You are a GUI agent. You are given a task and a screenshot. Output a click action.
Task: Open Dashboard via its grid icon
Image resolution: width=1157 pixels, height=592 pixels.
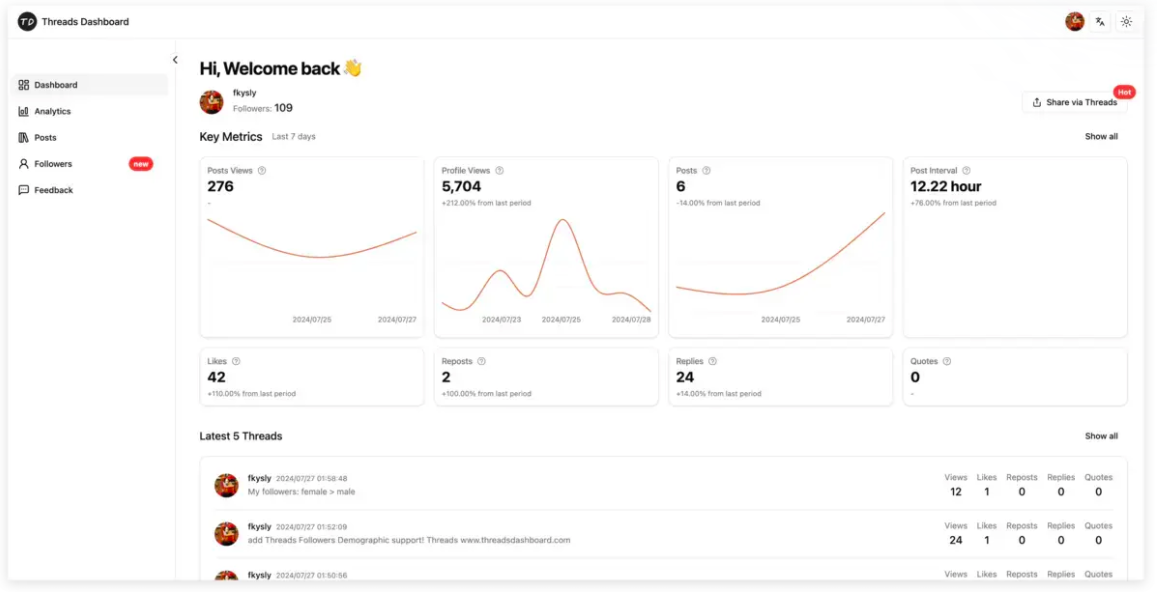(x=23, y=84)
